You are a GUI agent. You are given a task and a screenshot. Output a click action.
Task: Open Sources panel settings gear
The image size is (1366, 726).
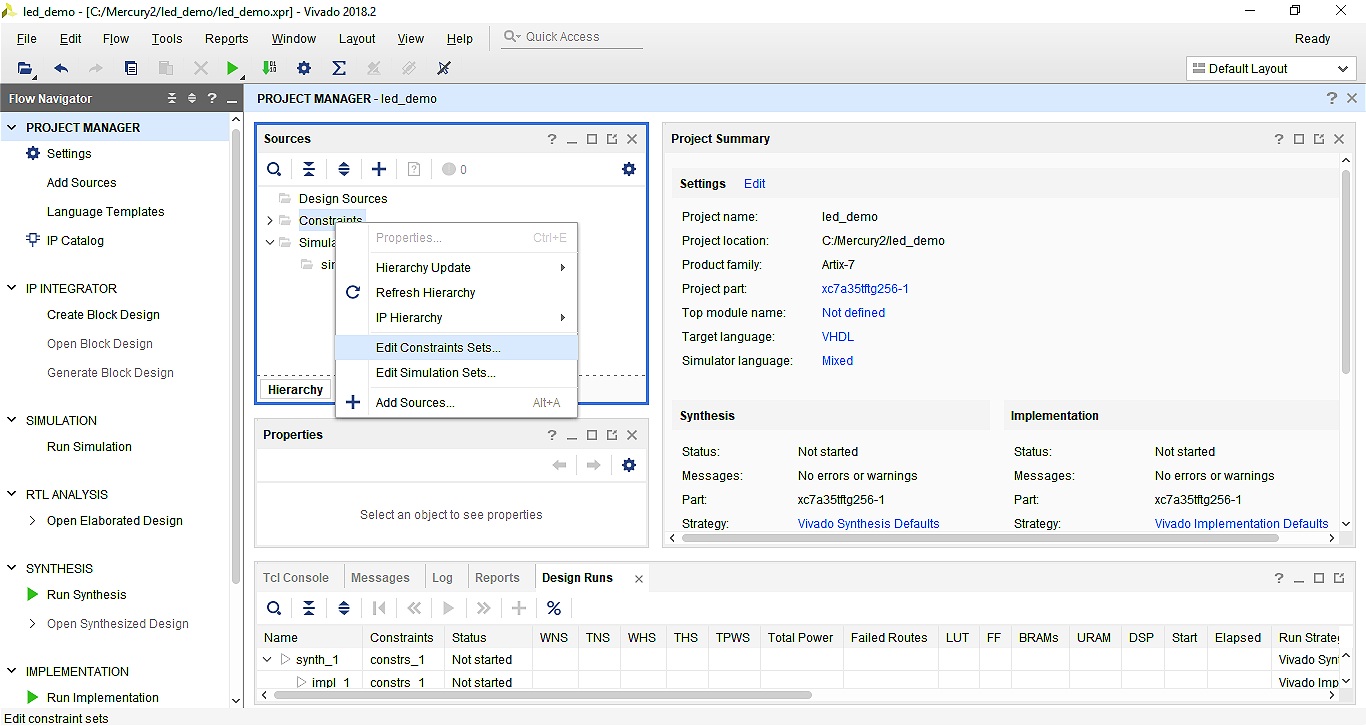coord(629,169)
